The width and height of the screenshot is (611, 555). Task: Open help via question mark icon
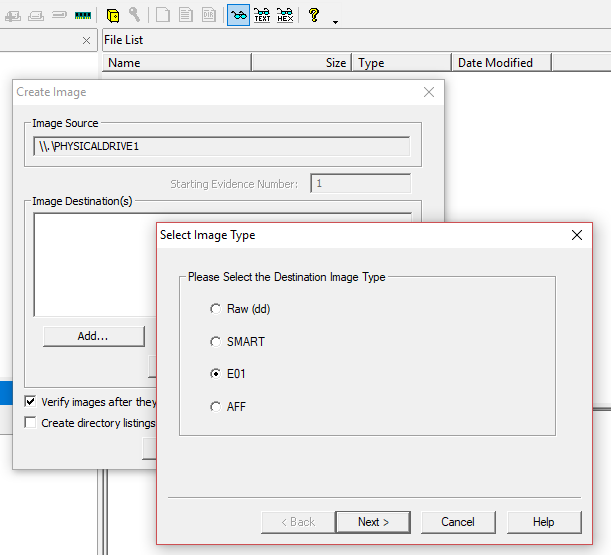pyautogui.click(x=313, y=15)
